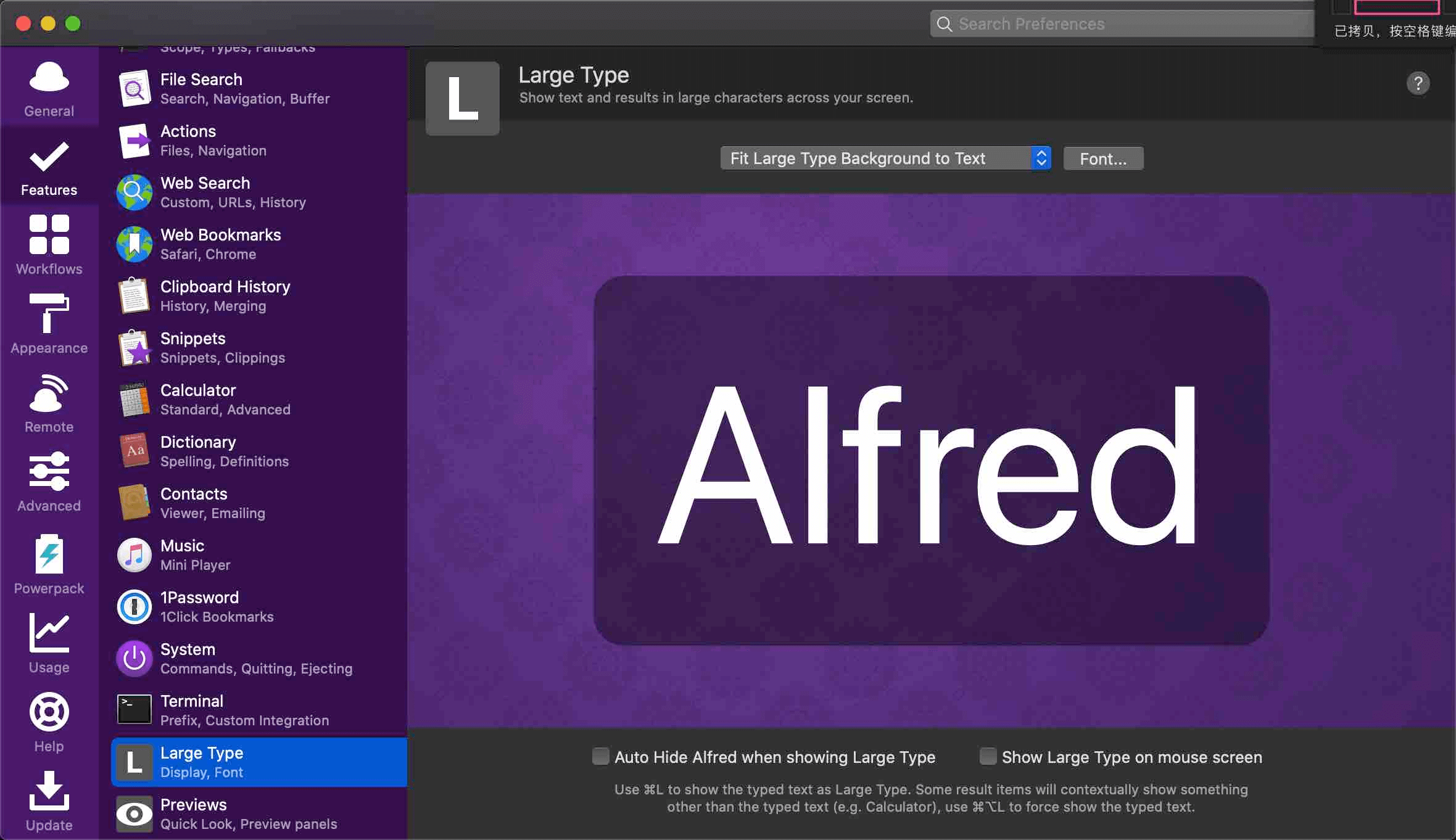Select the Terminal prompt icon
Image resolution: width=1456 pixels, height=840 pixels.
point(134,709)
